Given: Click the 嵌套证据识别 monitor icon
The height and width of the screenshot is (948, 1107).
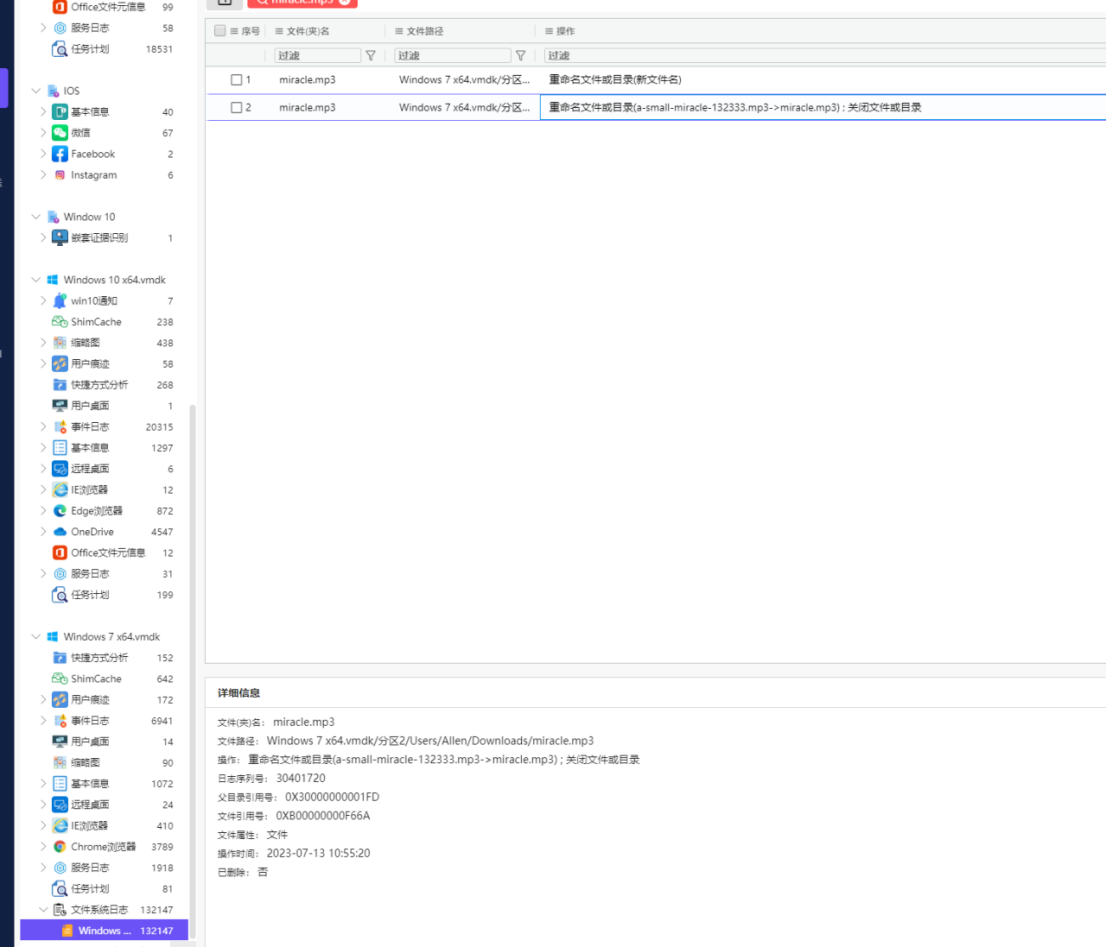Looking at the screenshot, I should 60,238.
